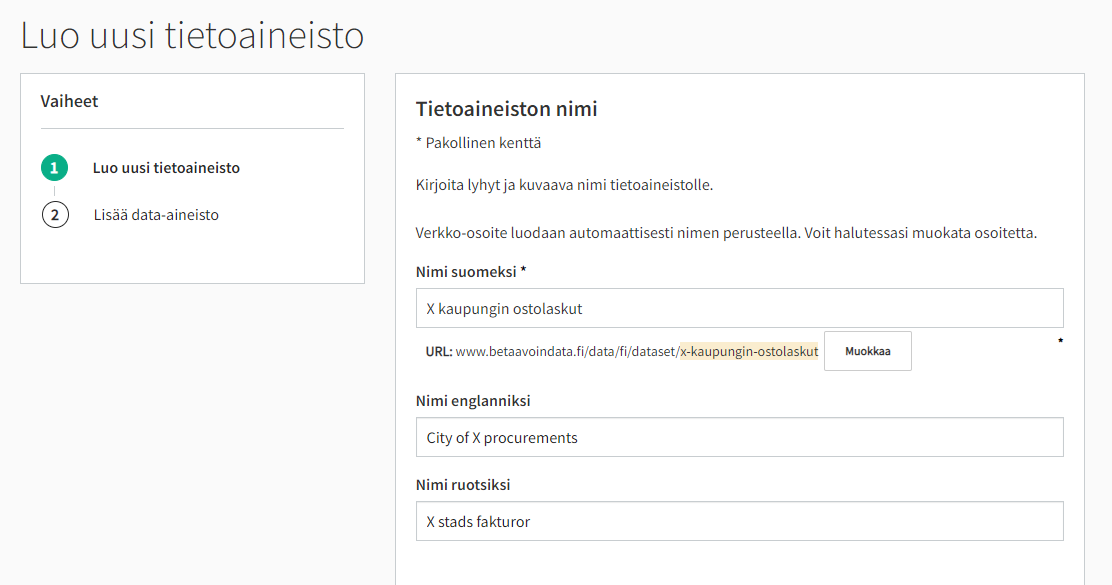Click the green step 1 circle

(x=55, y=168)
